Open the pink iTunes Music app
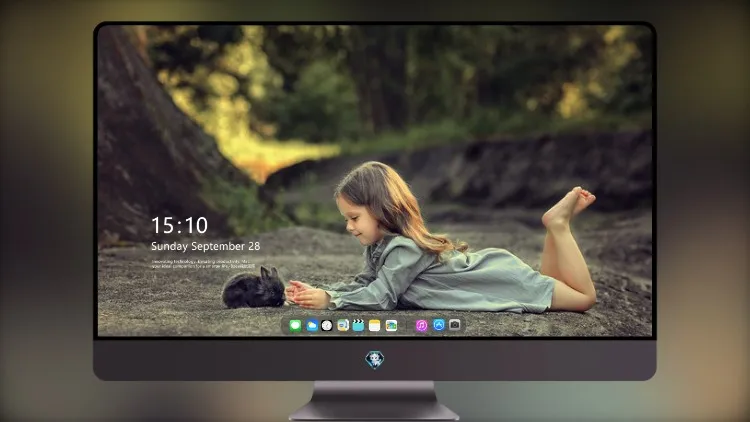The height and width of the screenshot is (422, 750). pyautogui.click(x=421, y=325)
